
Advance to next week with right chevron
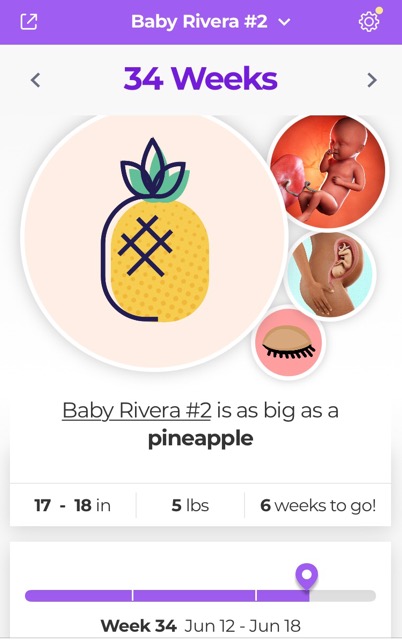(x=371, y=80)
